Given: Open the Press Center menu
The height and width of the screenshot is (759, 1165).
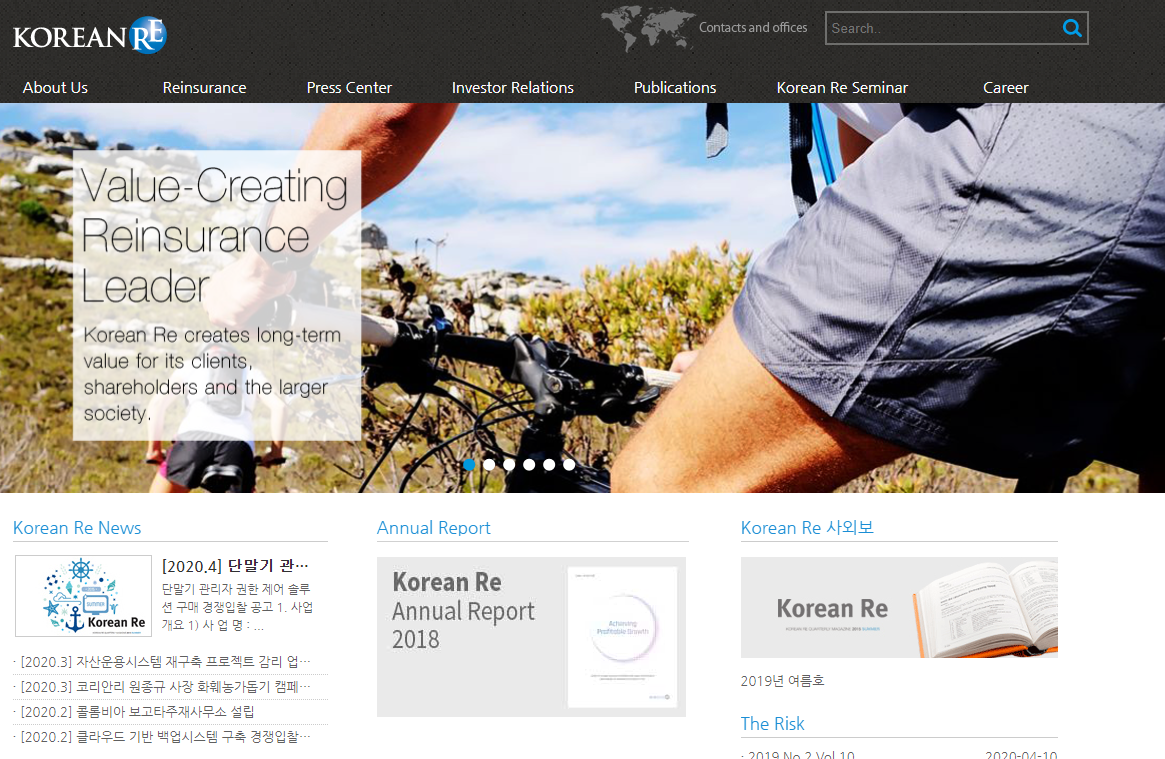Looking at the screenshot, I should pyautogui.click(x=349, y=88).
